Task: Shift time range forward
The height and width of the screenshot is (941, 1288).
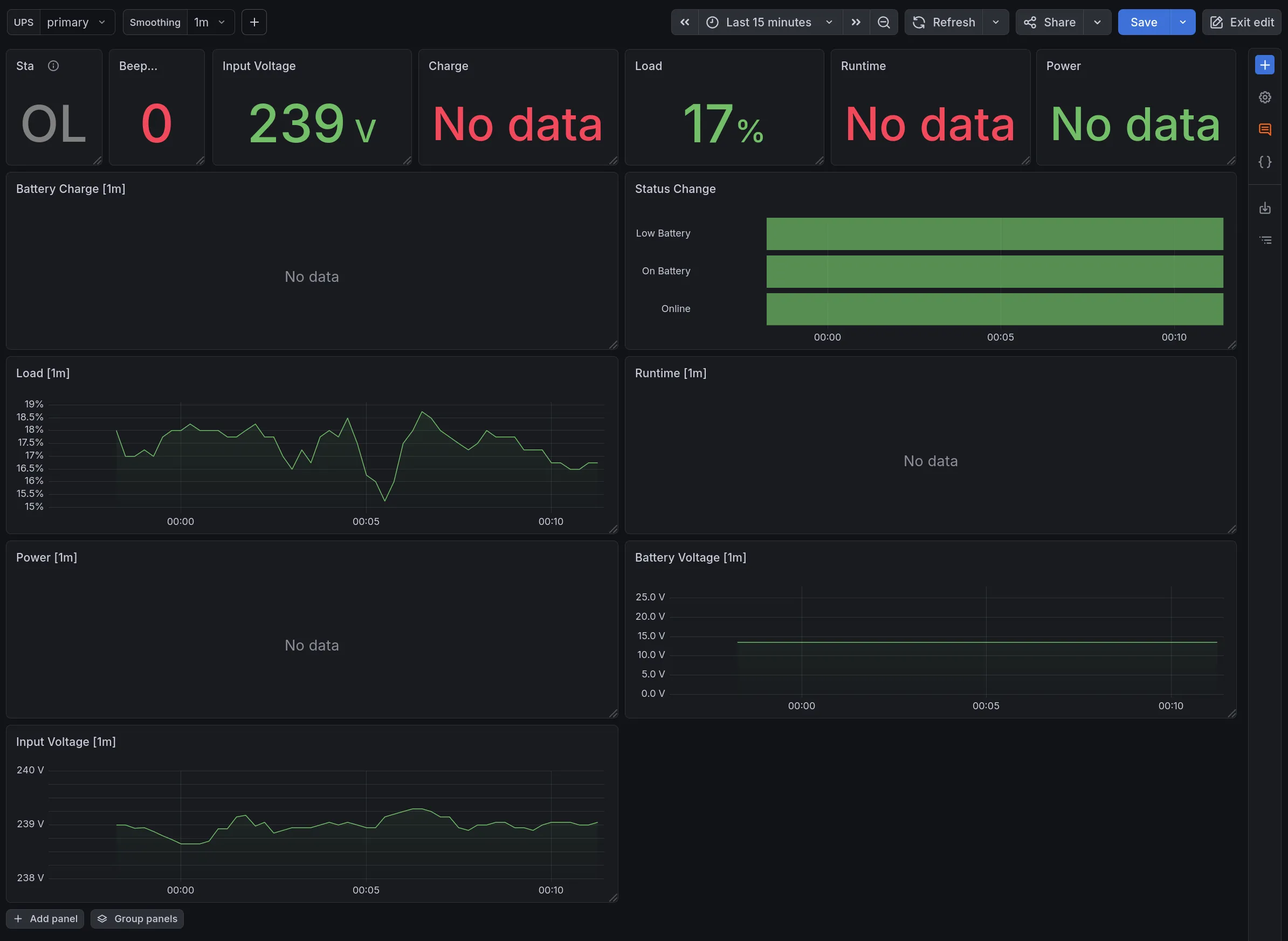Action: click(855, 22)
